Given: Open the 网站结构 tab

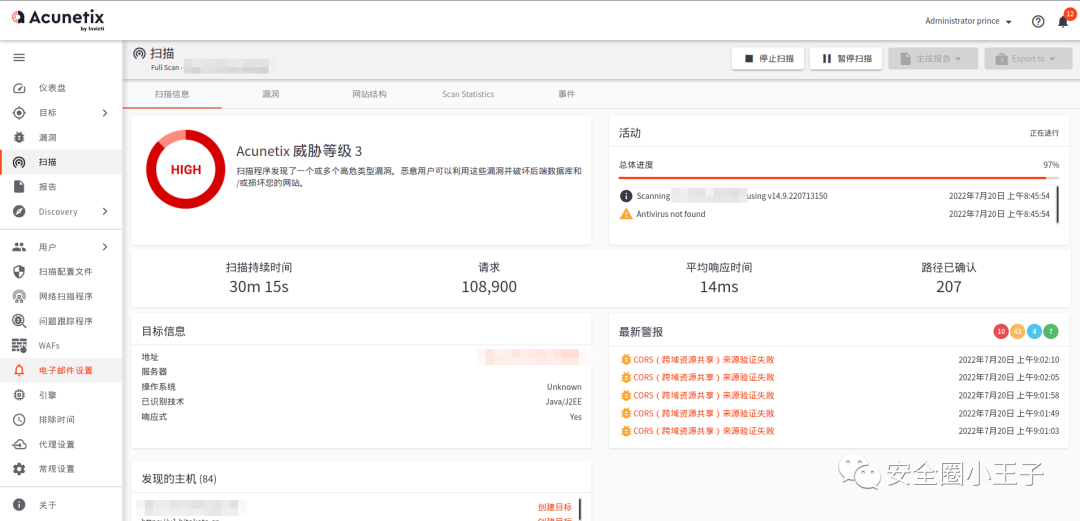Looking at the screenshot, I should (369, 94).
